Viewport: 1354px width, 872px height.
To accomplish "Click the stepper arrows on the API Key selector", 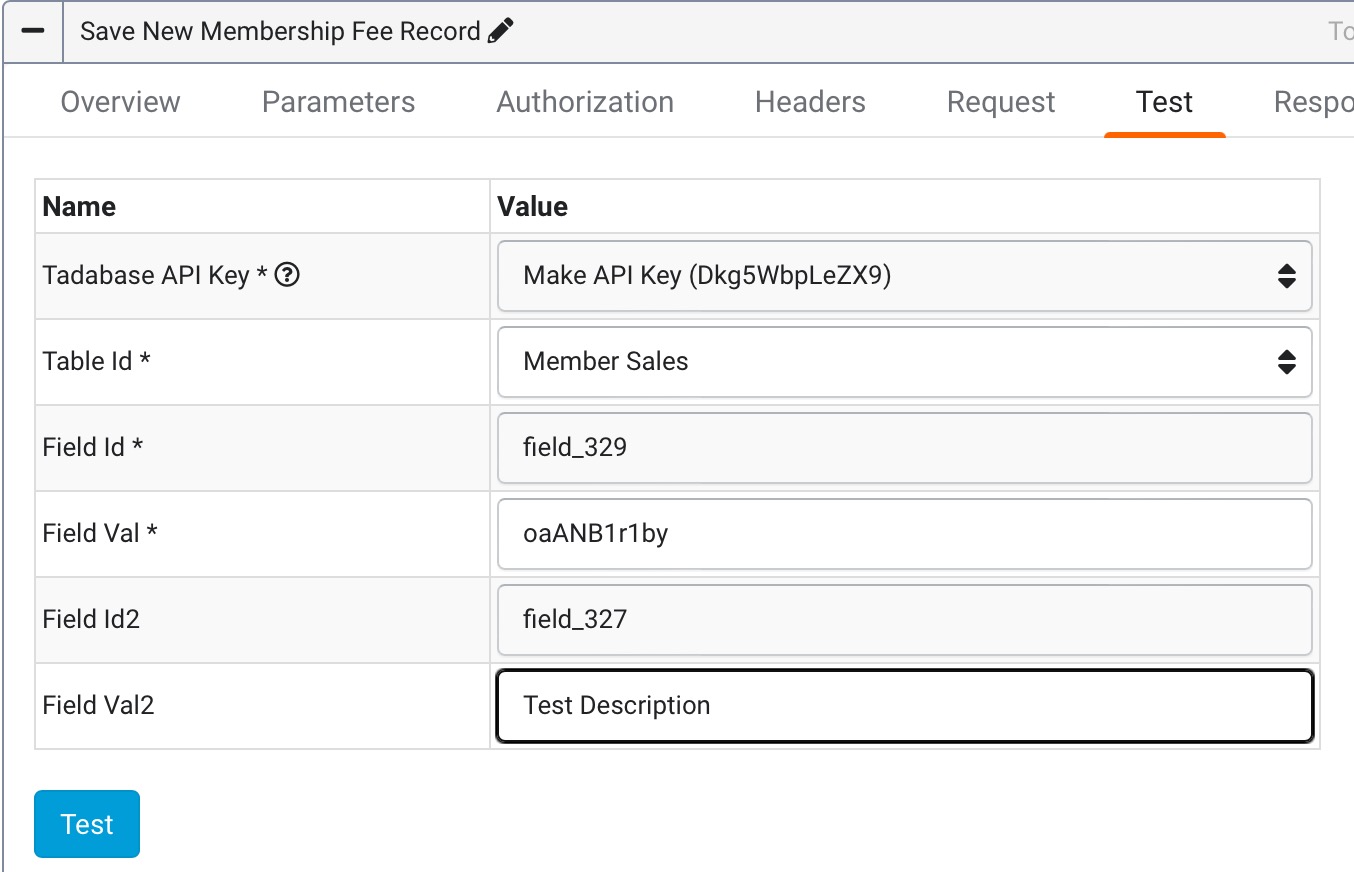I will pos(1289,276).
